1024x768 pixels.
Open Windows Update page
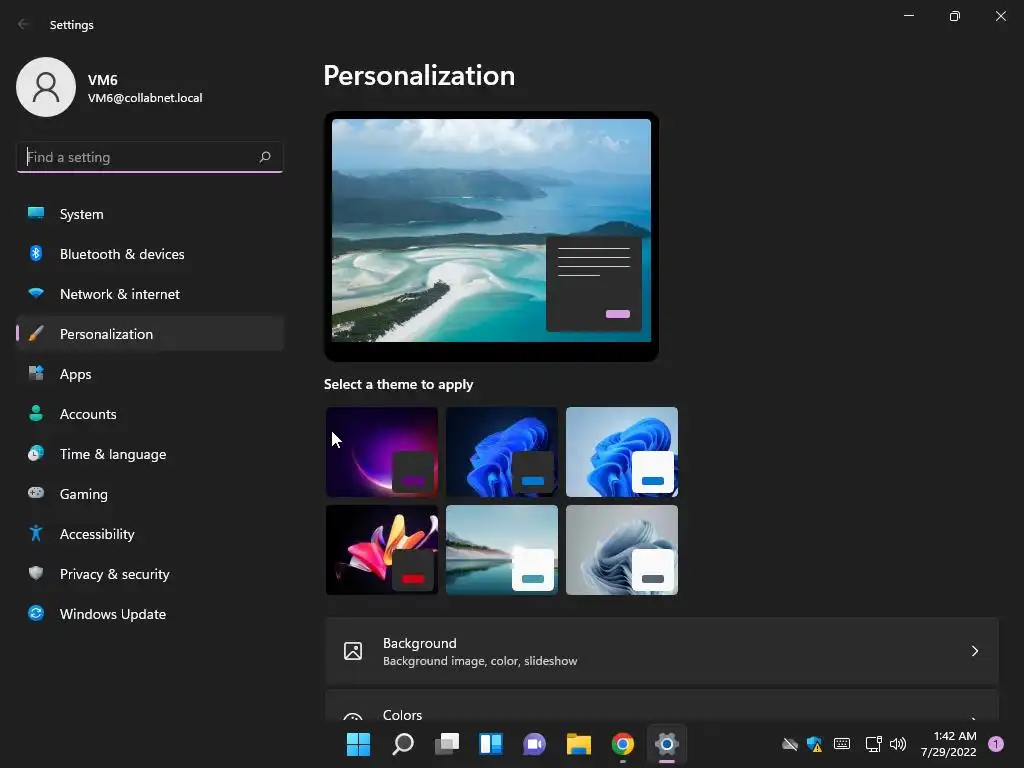click(150, 614)
